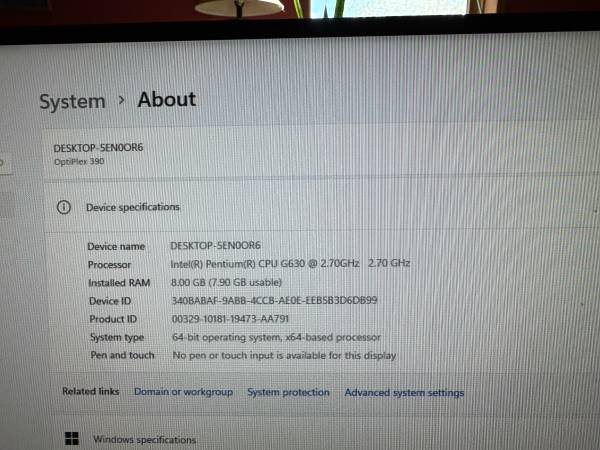
Task: Click the Installed RAM value 8.00 GB
Action: pos(226,282)
